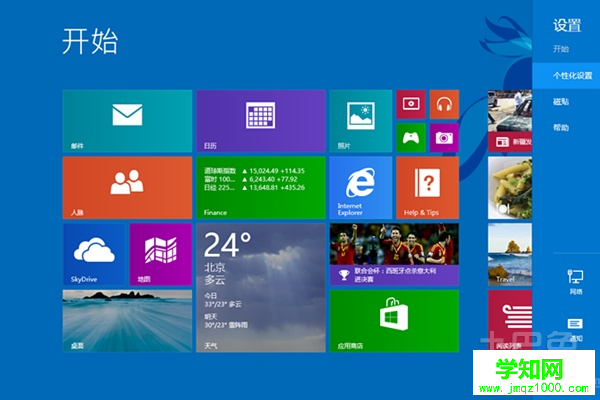Click the 通知 notifications icon in Settings
This screenshot has width=600, height=400.
[x=575, y=330]
